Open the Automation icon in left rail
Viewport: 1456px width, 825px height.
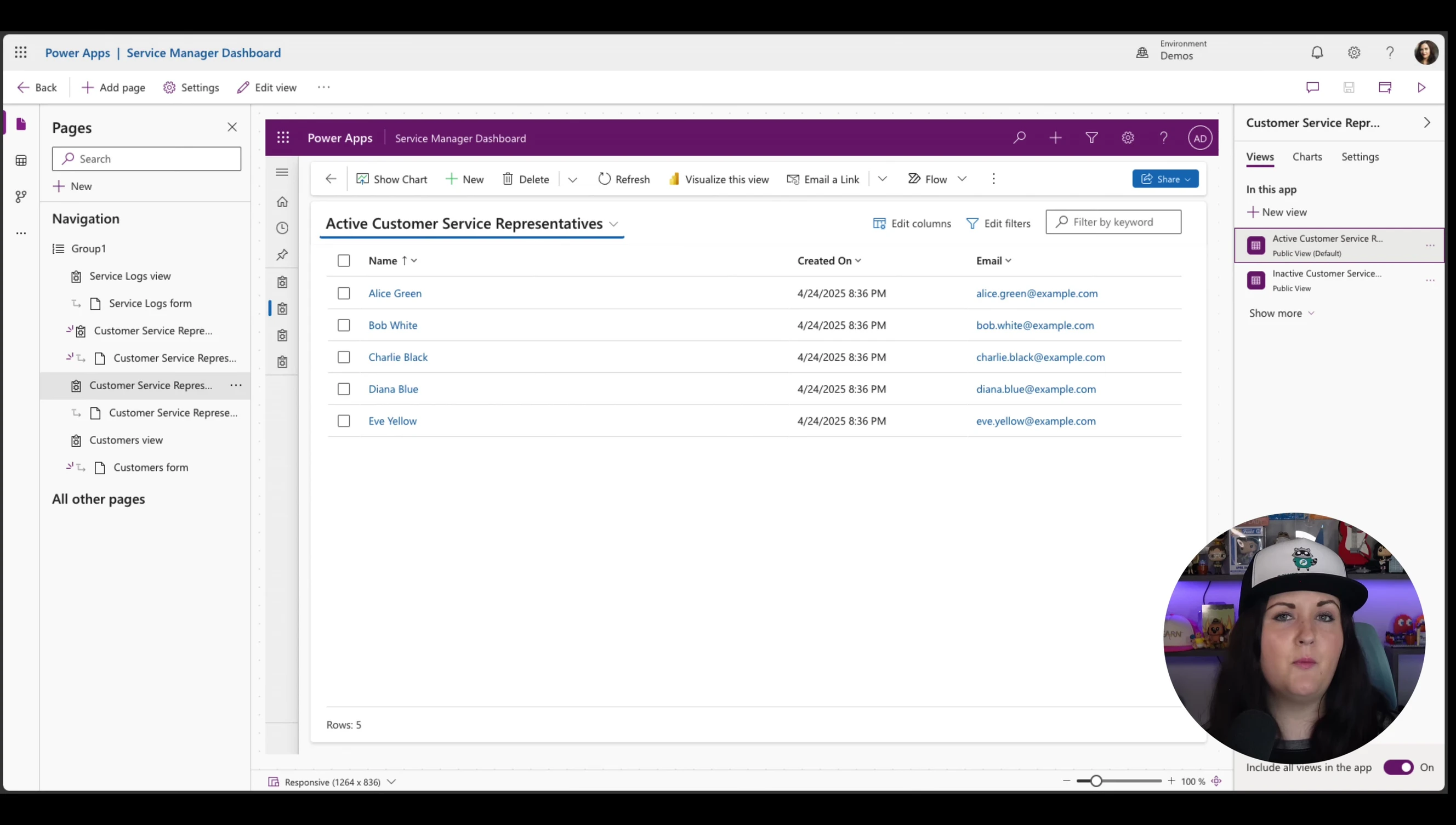21,197
